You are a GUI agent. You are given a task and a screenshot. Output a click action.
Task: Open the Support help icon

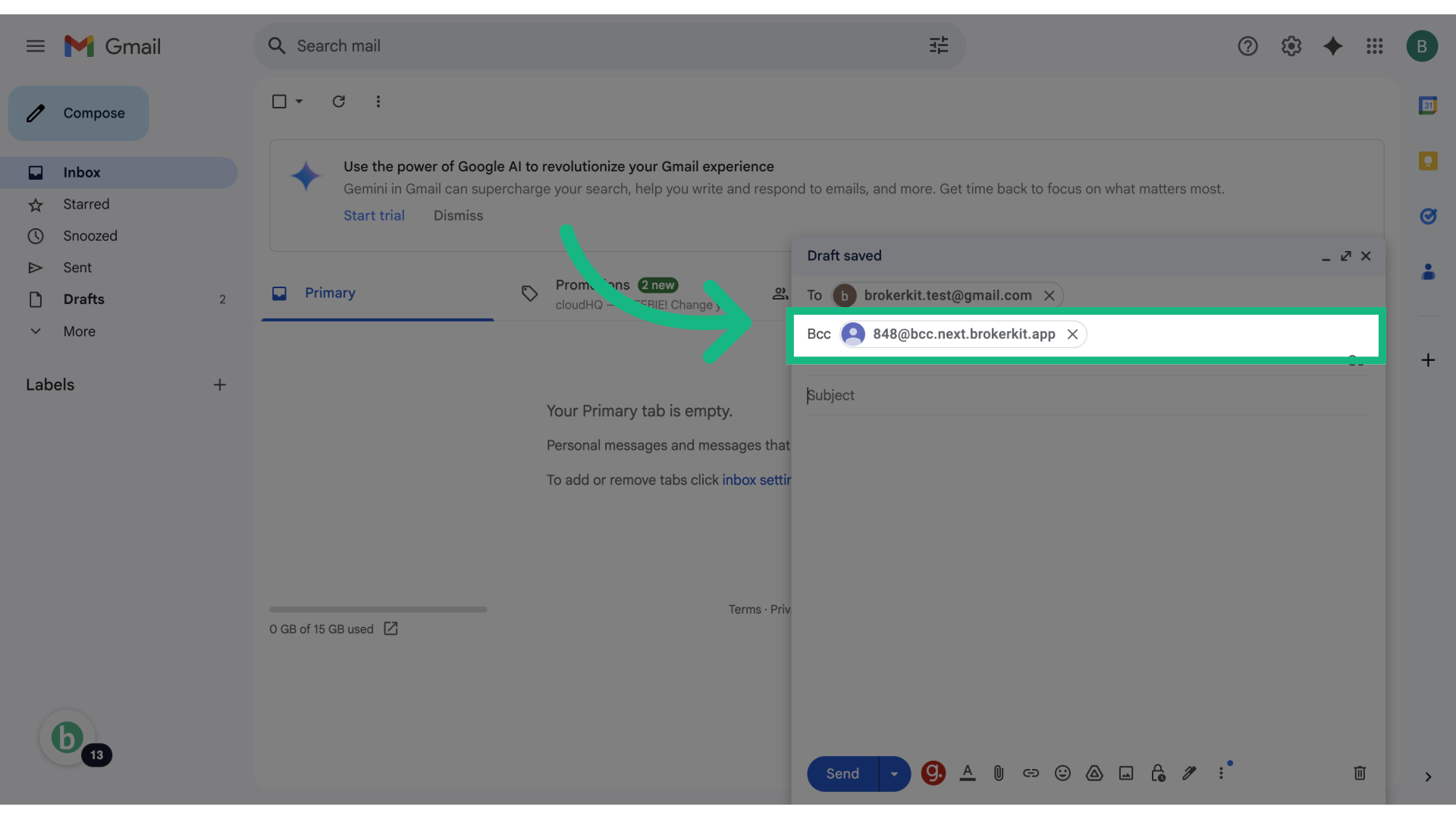coord(1247,46)
